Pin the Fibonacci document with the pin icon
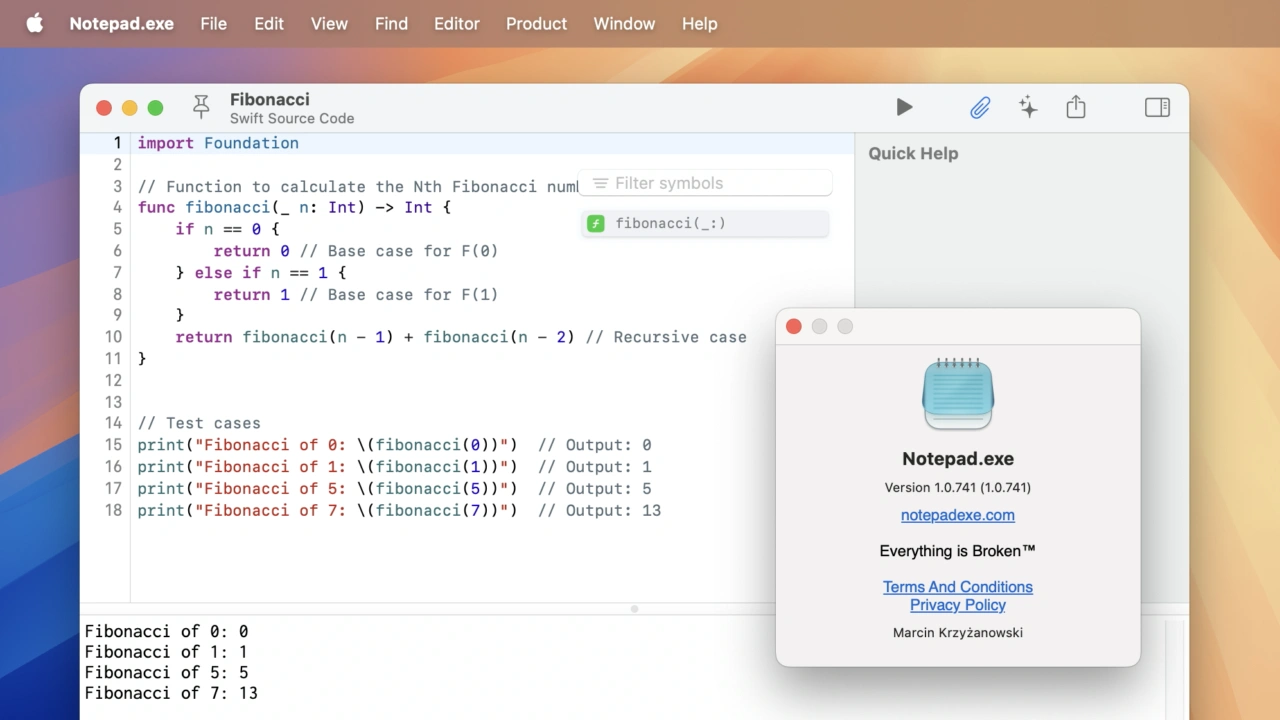The height and width of the screenshot is (720, 1280). point(201,107)
